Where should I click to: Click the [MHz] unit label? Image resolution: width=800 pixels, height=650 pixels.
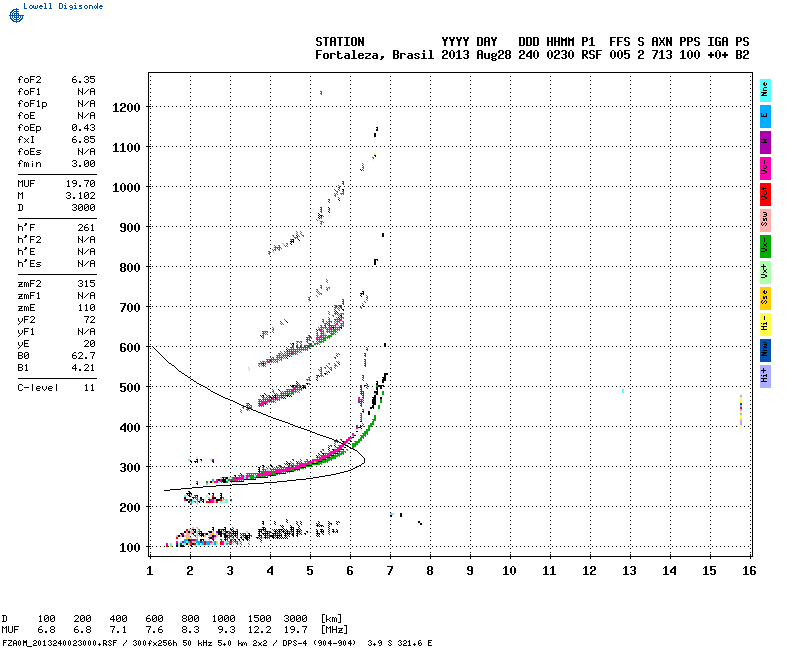334,630
